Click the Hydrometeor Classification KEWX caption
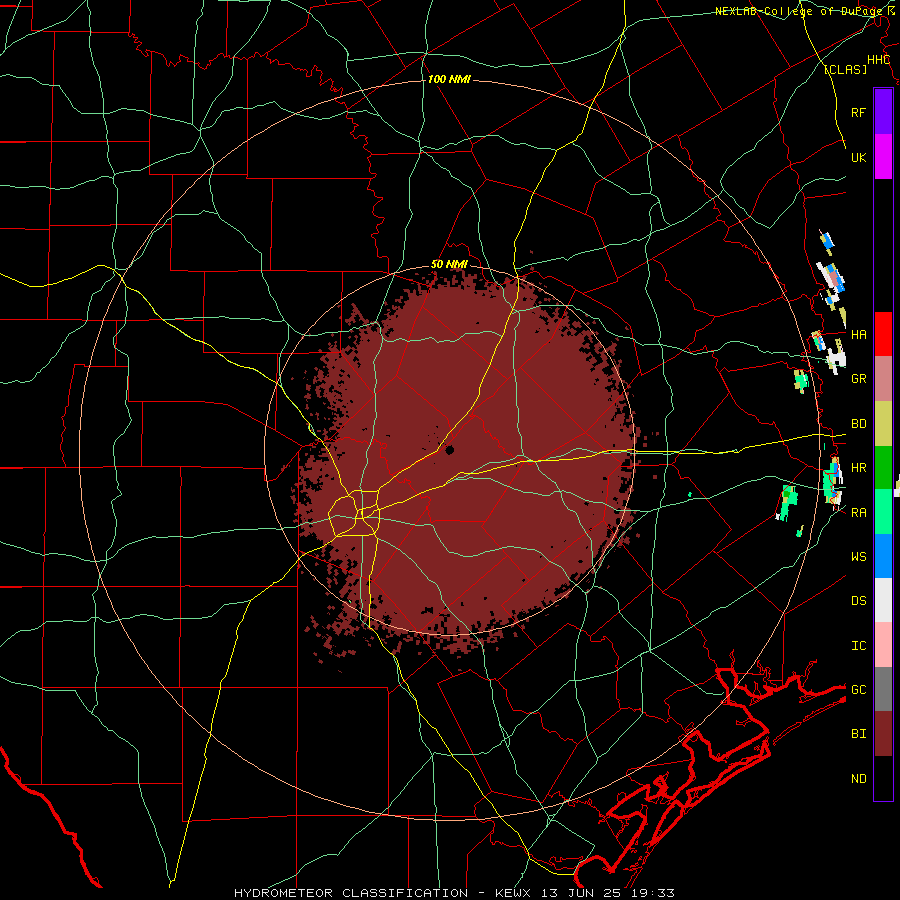 pyautogui.click(x=454, y=893)
